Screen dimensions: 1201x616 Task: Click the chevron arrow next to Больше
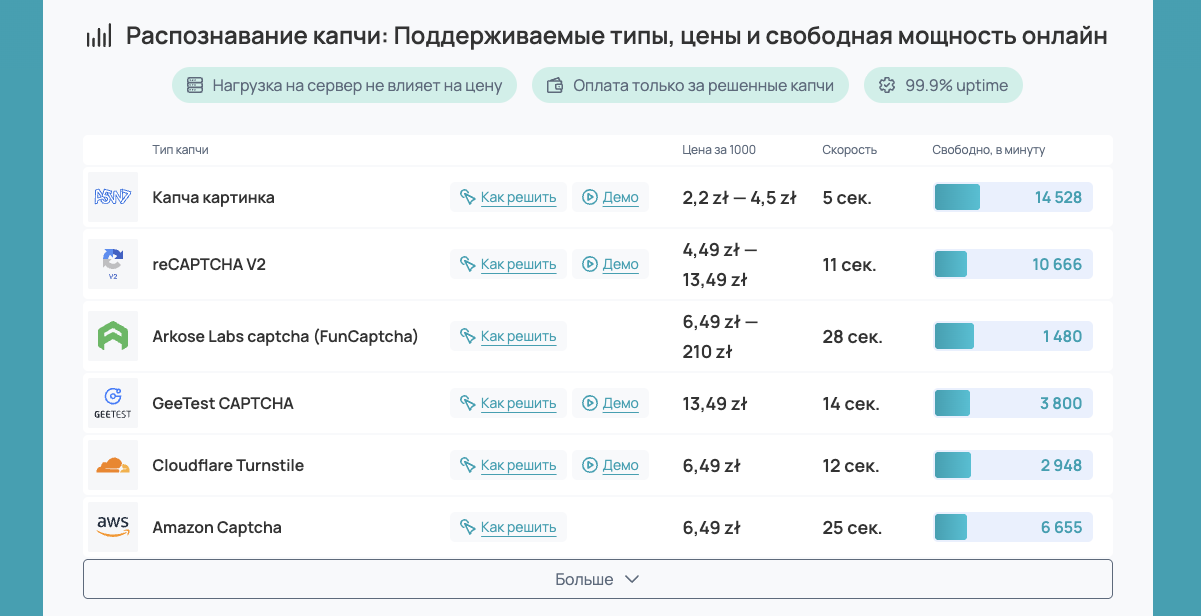tap(631, 578)
